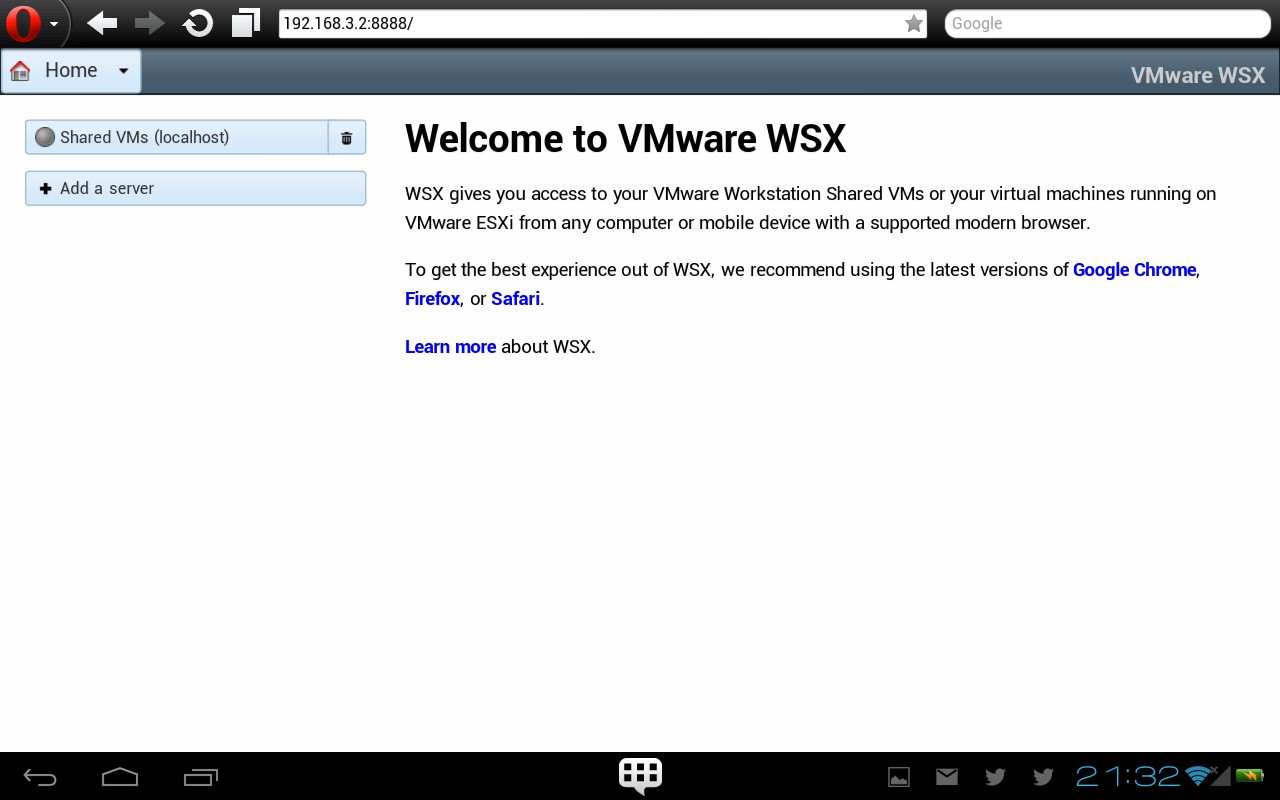Open the email notification icon

click(947, 776)
